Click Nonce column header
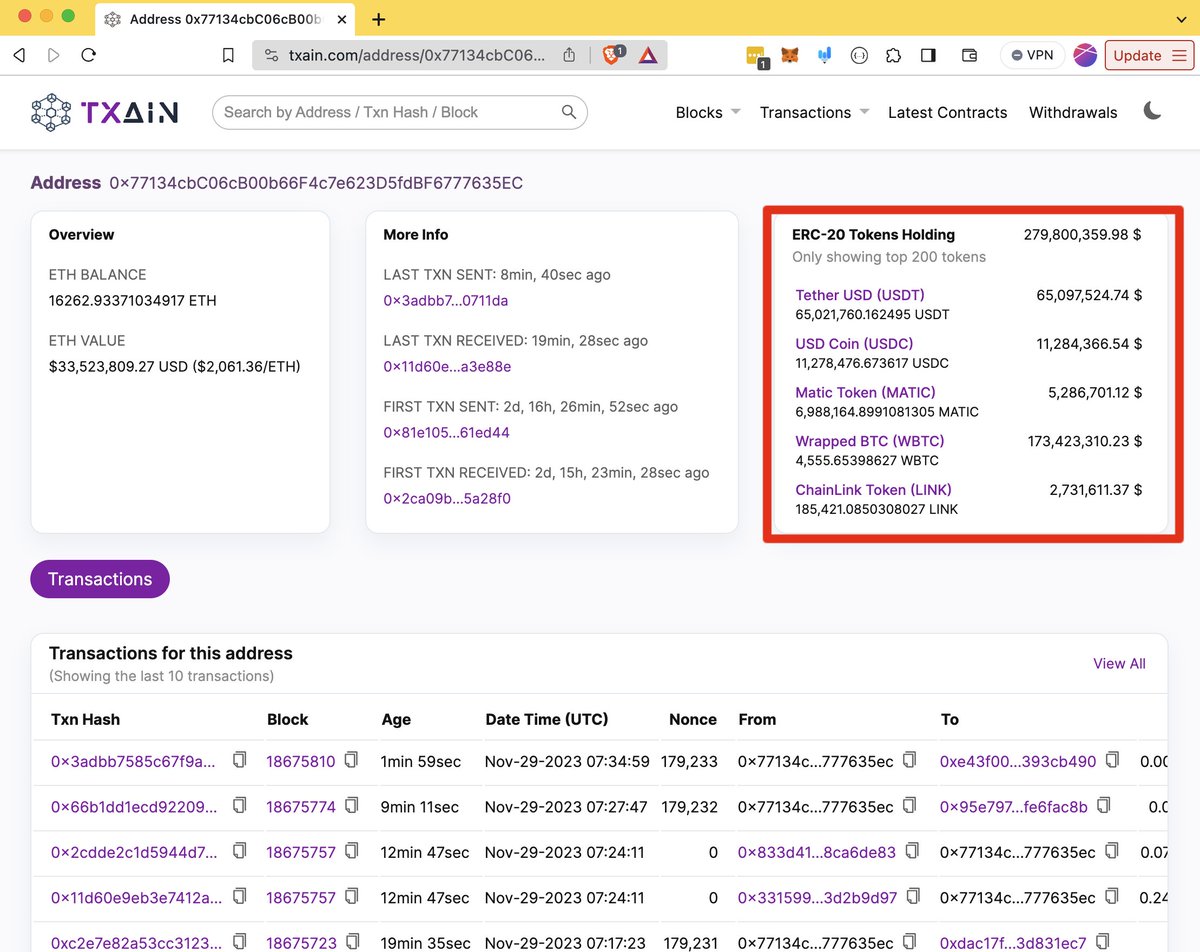The width and height of the screenshot is (1200, 952). coord(693,719)
